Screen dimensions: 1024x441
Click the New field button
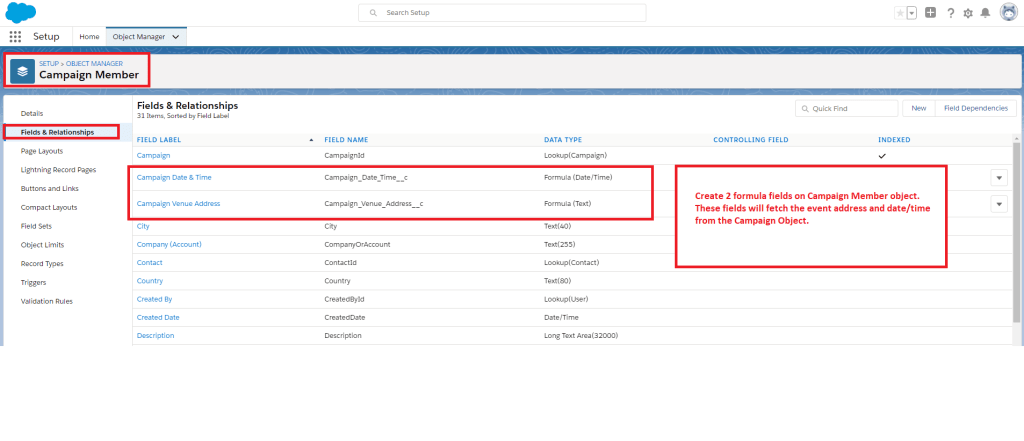(918, 108)
